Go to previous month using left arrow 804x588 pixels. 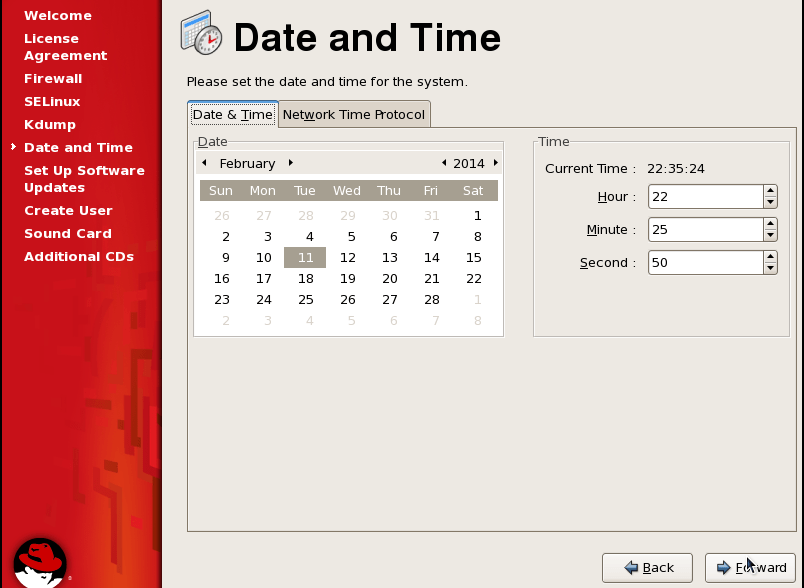[204, 163]
